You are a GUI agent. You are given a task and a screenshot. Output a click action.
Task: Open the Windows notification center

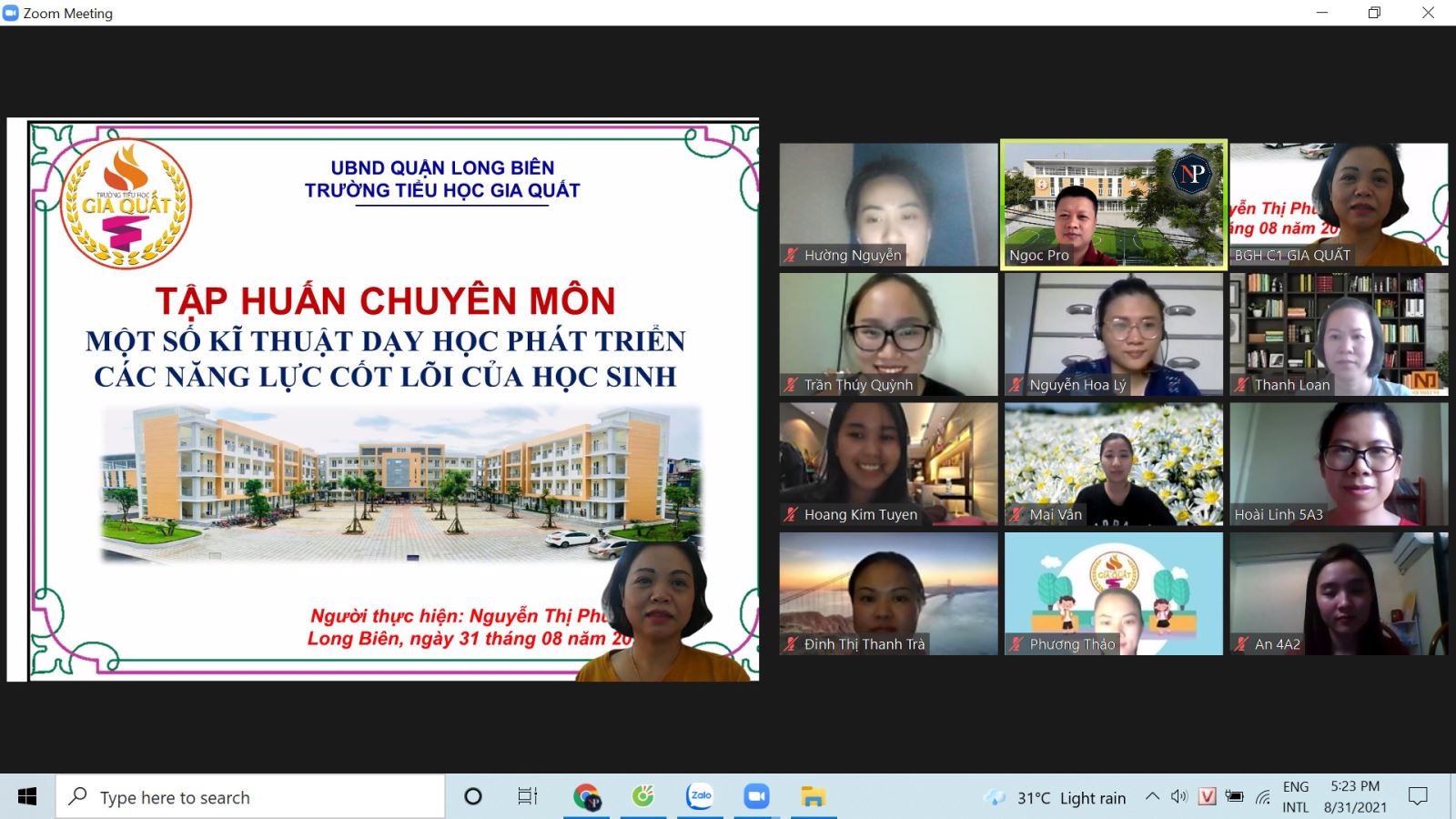[1417, 797]
